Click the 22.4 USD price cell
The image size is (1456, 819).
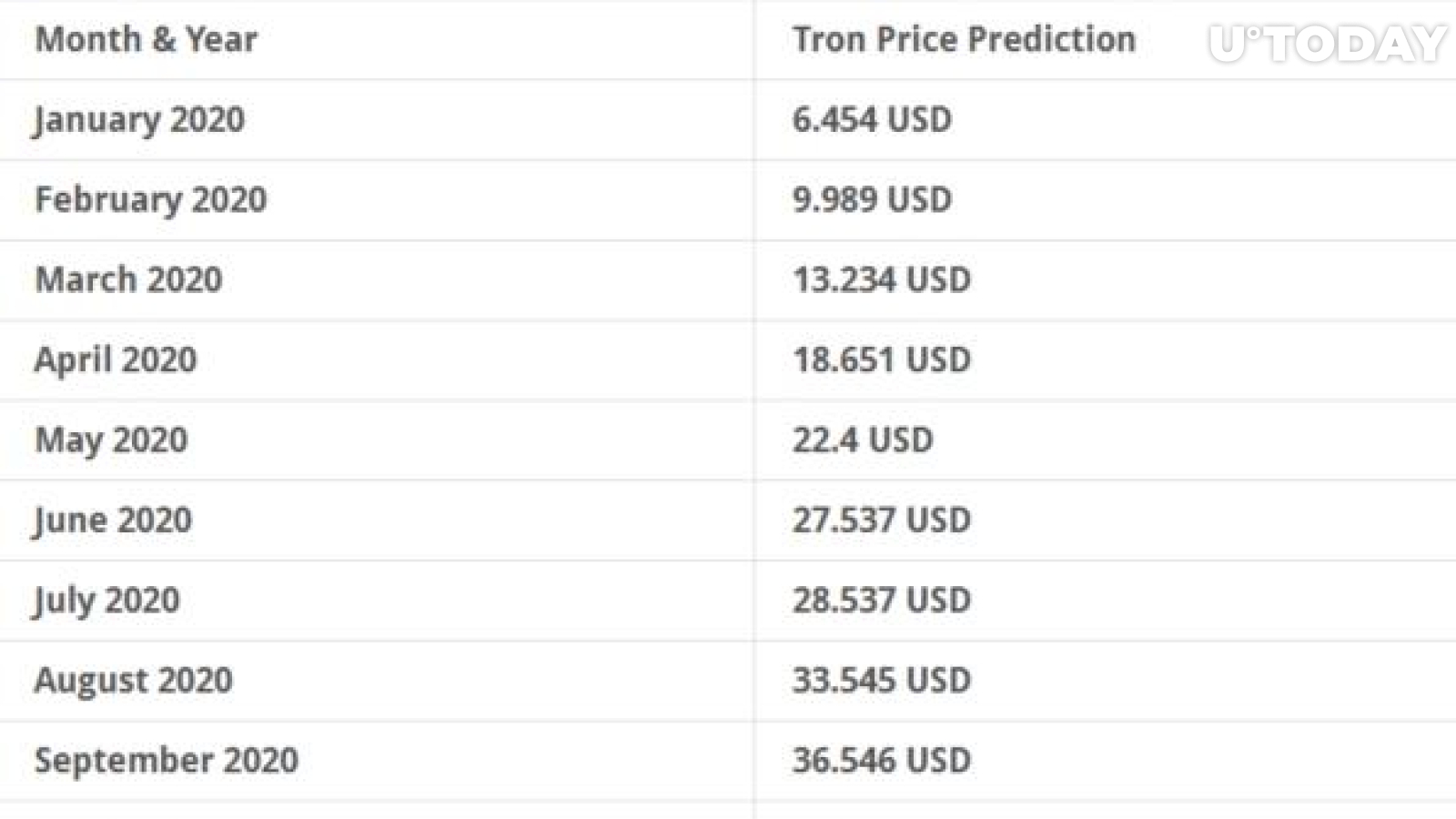(863, 440)
